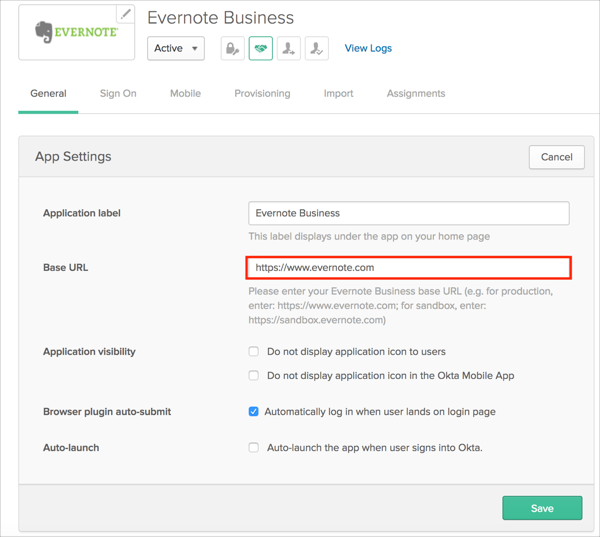Image resolution: width=600 pixels, height=537 pixels.
Task: Click the person with checkmark icon
Action: coord(316,48)
